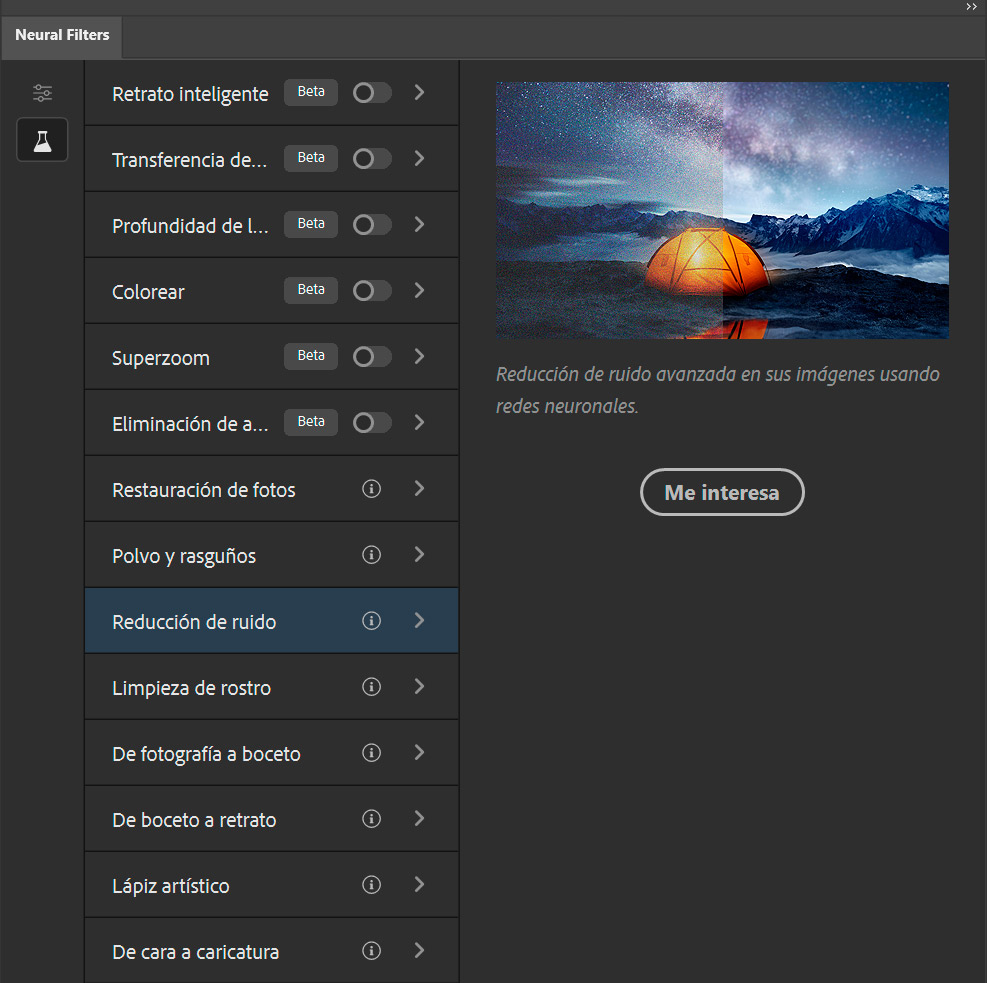Collapse the panel with the double chevron
The width and height of the screenshot is (987, 983).
(x=971, y=7)
